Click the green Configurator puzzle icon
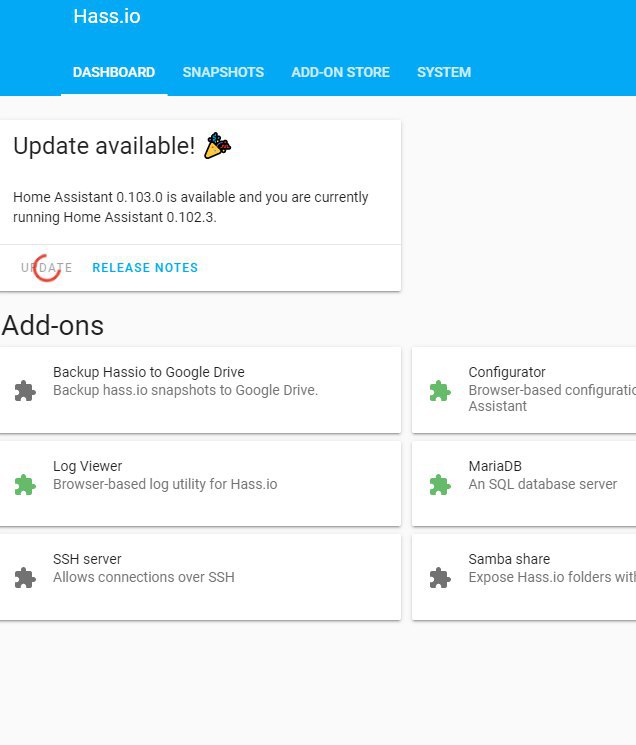The width and height of the screenshot is (636, 745). pyautogui.click(x=440, y=391)
